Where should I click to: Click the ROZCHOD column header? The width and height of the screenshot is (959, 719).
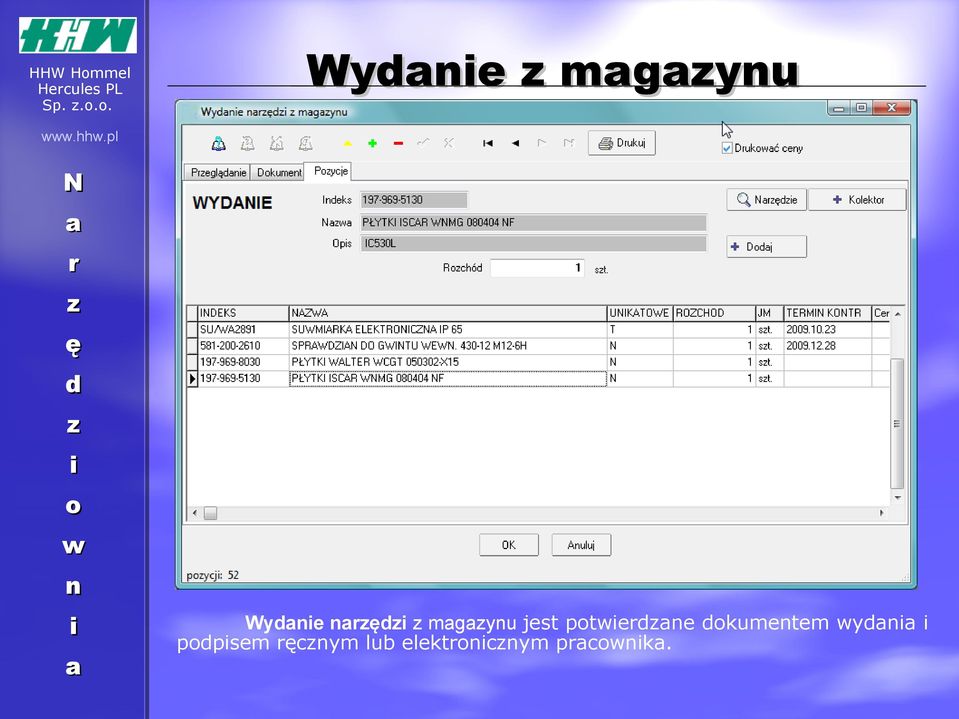[714, 313]
